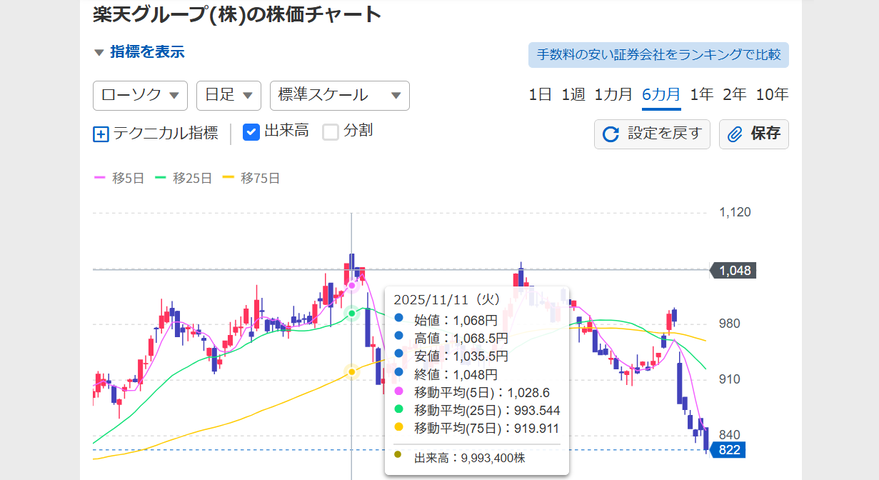
Task: Open the ローソク chart type dropdown
Action: coord(140,95)
